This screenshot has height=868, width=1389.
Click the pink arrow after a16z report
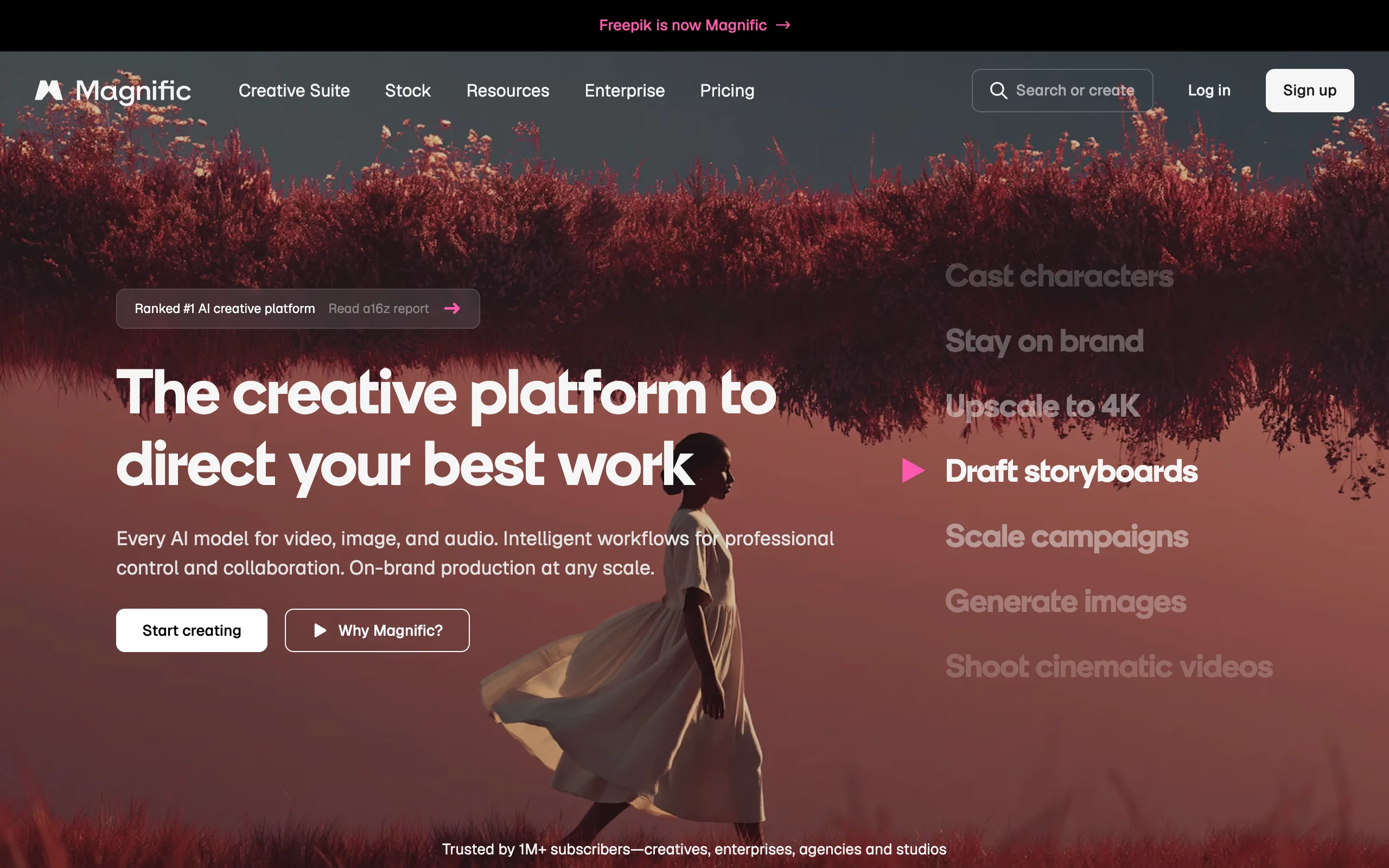click(453, 308)
